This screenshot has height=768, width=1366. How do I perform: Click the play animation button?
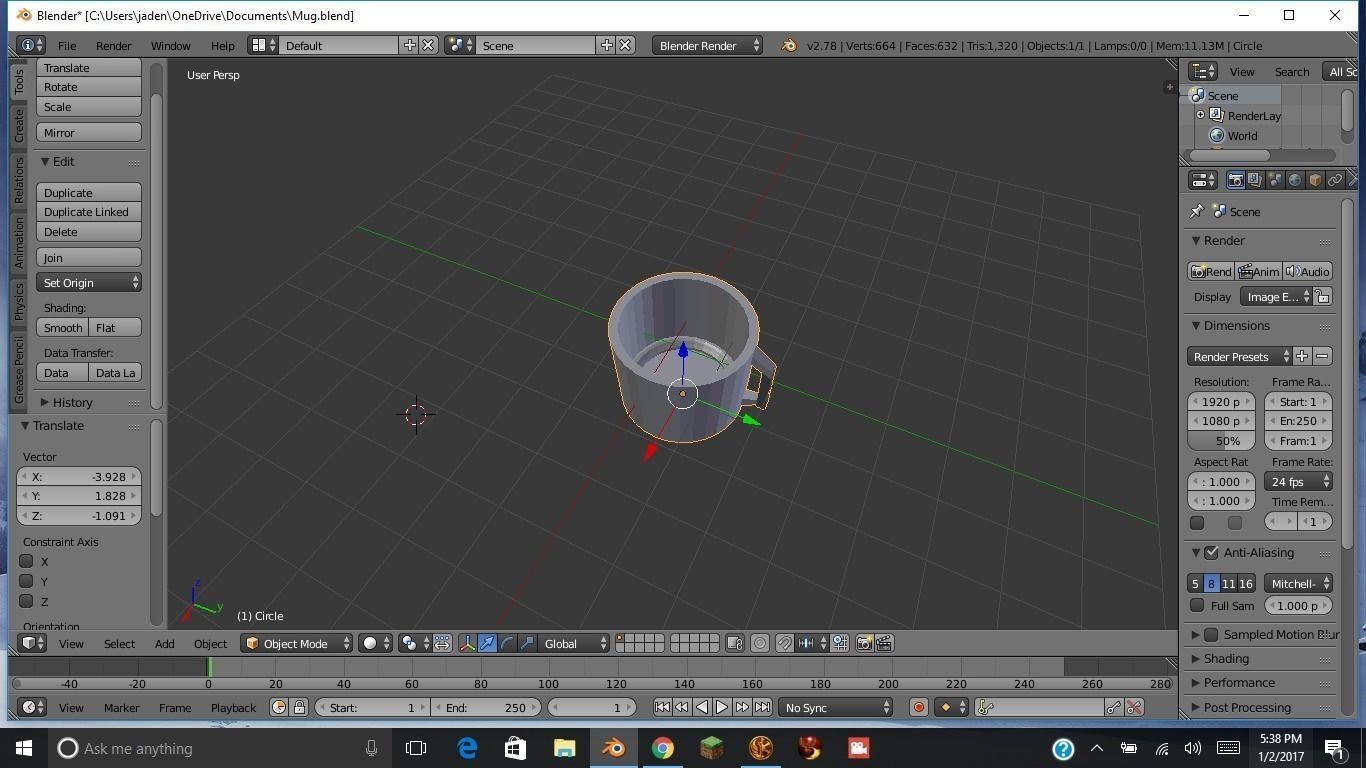point(722,707)
